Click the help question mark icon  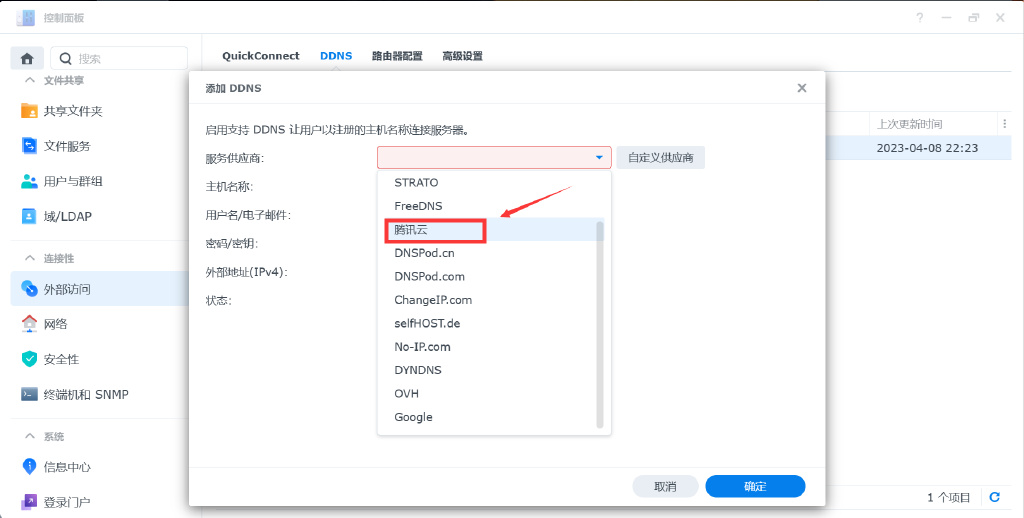click(x=920, y=18)
